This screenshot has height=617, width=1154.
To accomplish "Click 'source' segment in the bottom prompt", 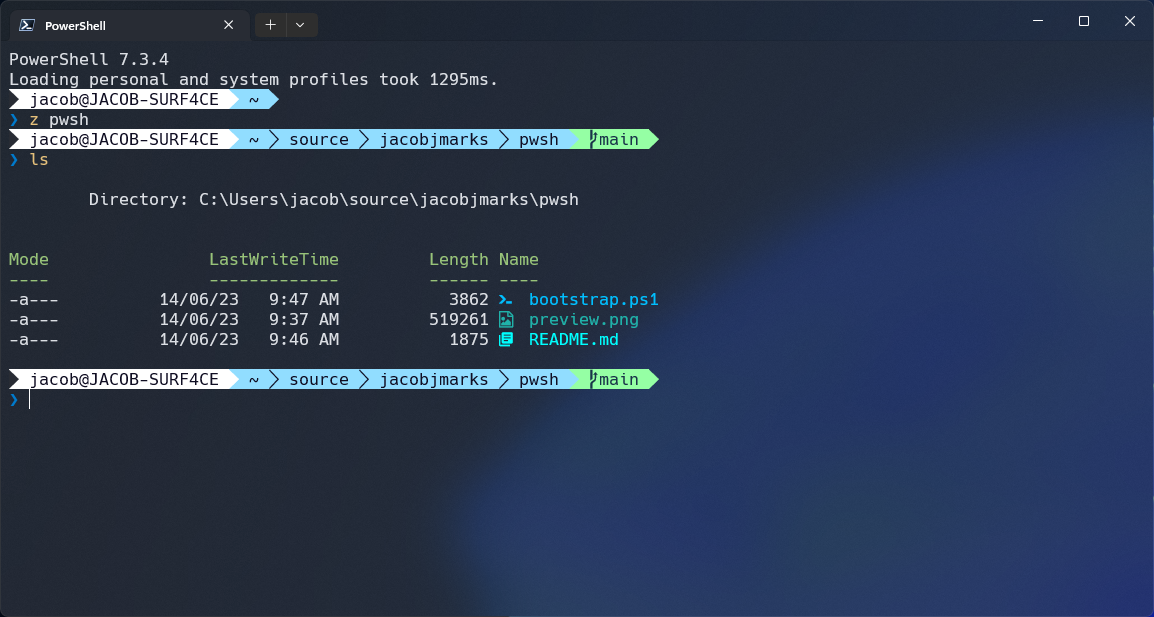I will (x=319, y=379).
